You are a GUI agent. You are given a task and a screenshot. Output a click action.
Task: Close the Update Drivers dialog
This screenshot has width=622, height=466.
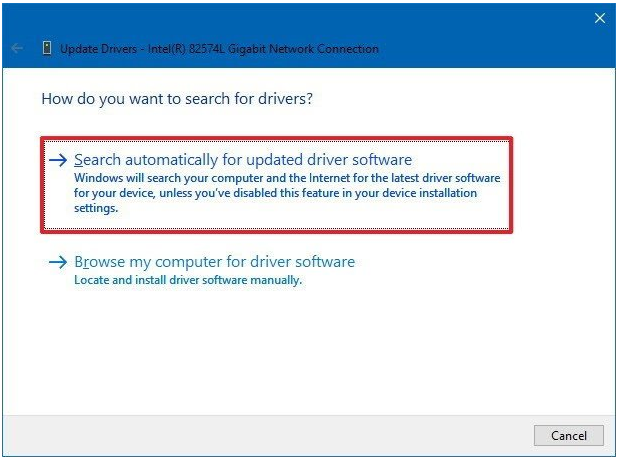tap(600, 18)
